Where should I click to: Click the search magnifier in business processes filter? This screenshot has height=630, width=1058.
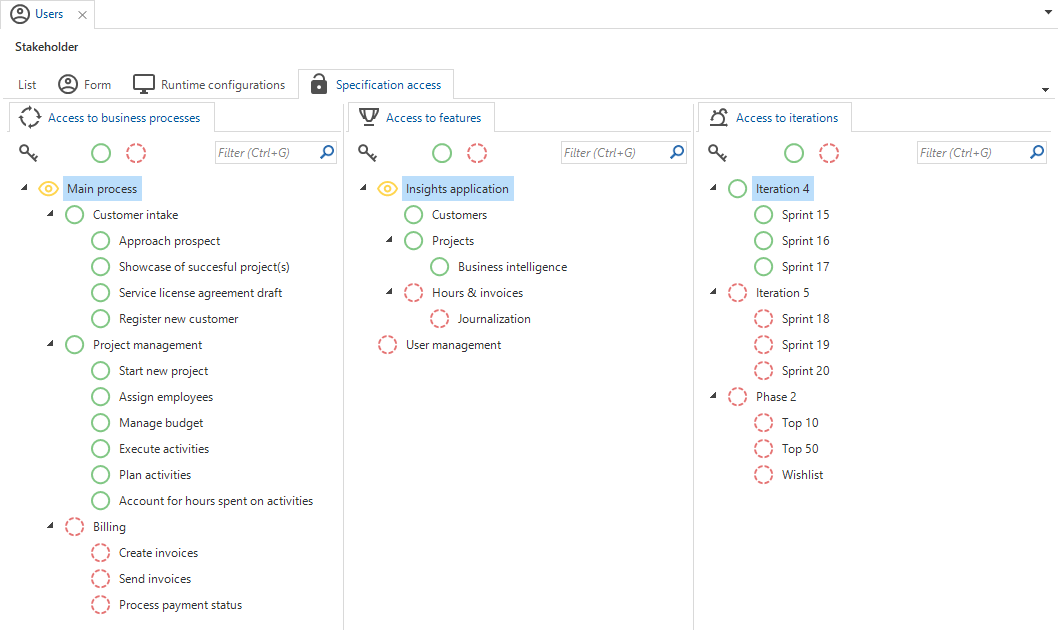pos(326,153)
